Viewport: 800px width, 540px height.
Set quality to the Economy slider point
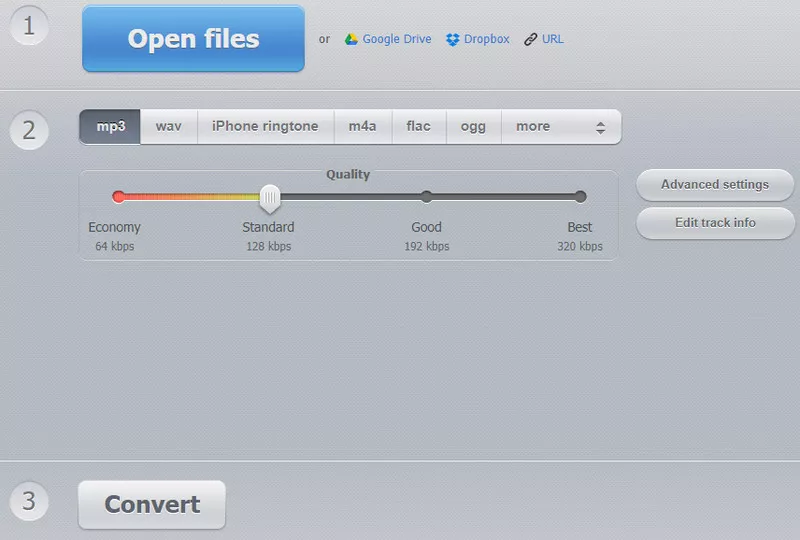pos(118,197)
